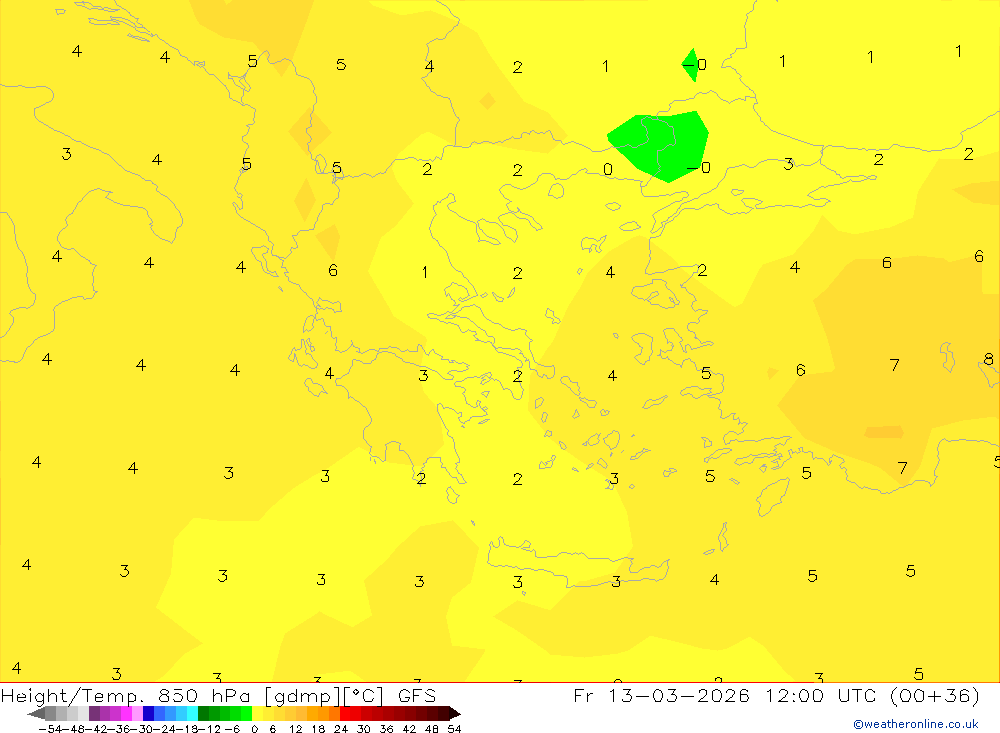
Task: Click the '54' label ending the color scale
Action: click(454, 729)
